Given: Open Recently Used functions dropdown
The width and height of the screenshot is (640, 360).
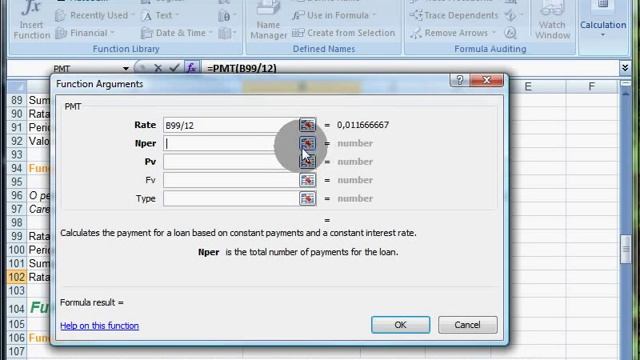Looking at the screenshot, I should 95,16.
